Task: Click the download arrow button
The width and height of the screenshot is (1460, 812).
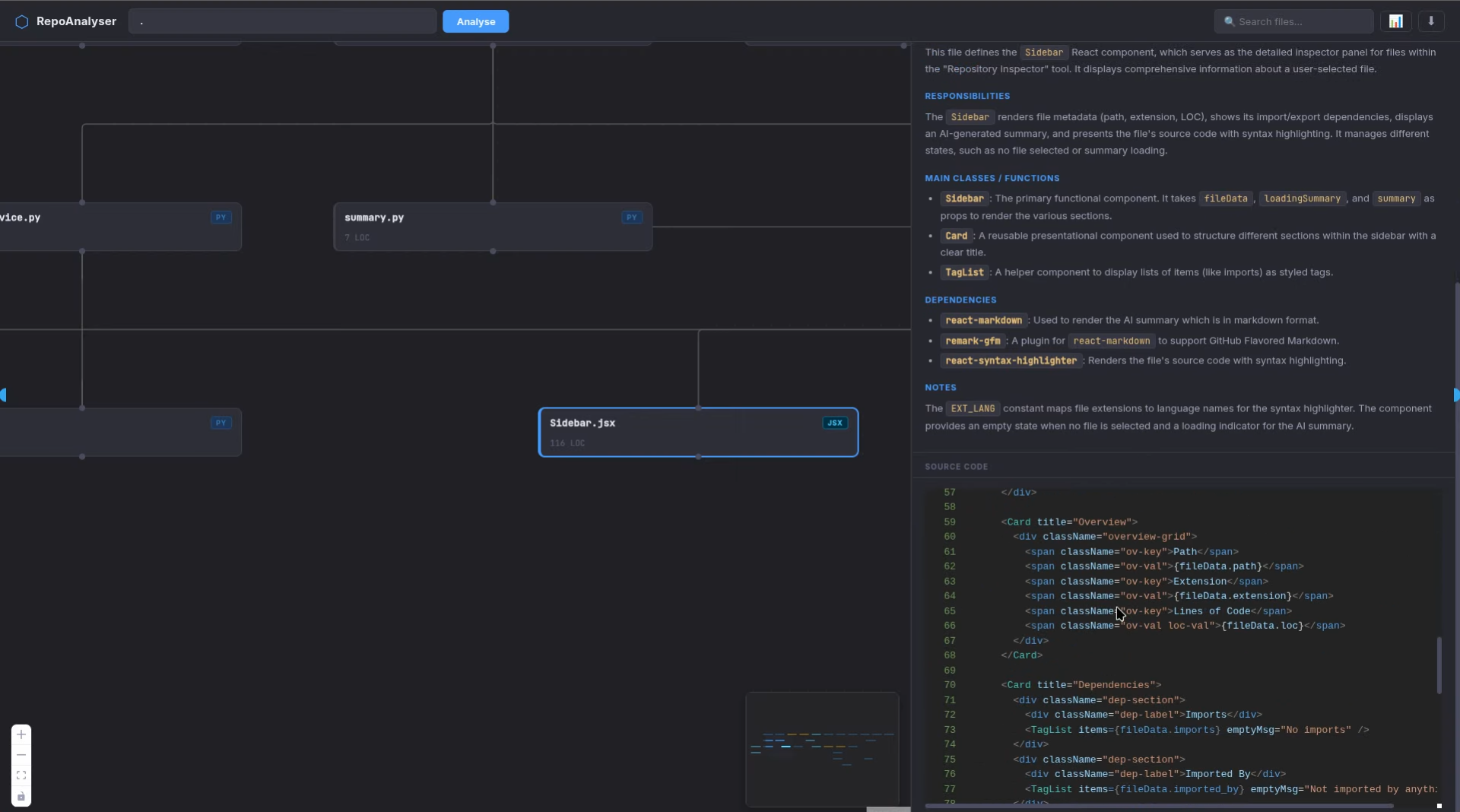Action: click(1431, 21)
